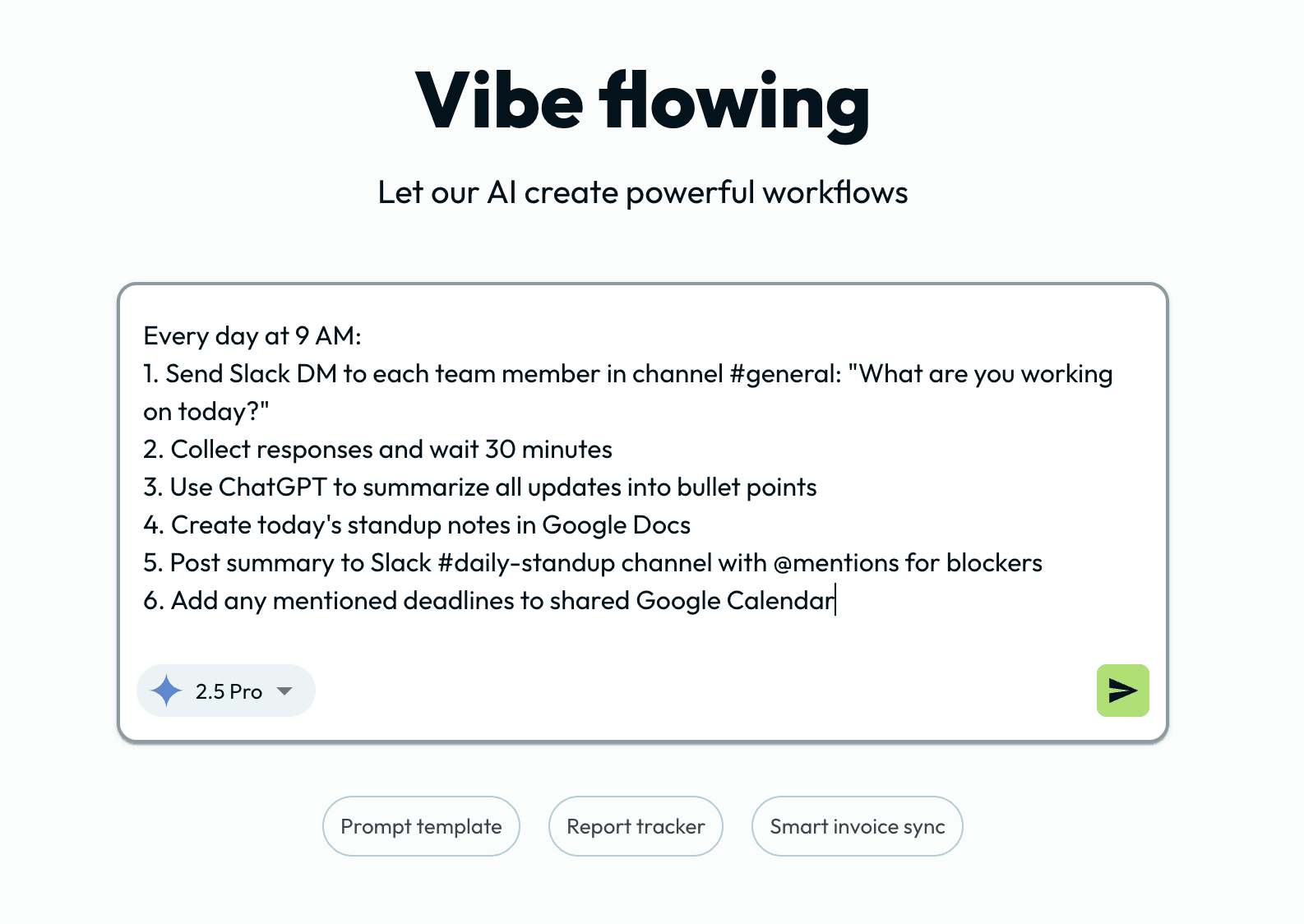Expand the model dropdown arrow
The height and width of the screenshot is (924, 1304).
tap(284, 691)
